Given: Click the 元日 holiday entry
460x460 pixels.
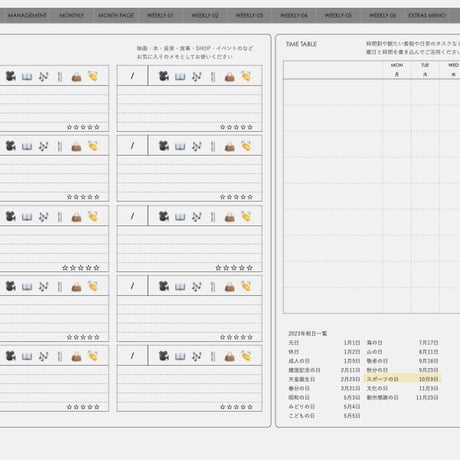Looking at the screenshot, I should click(x=294, y=343).
